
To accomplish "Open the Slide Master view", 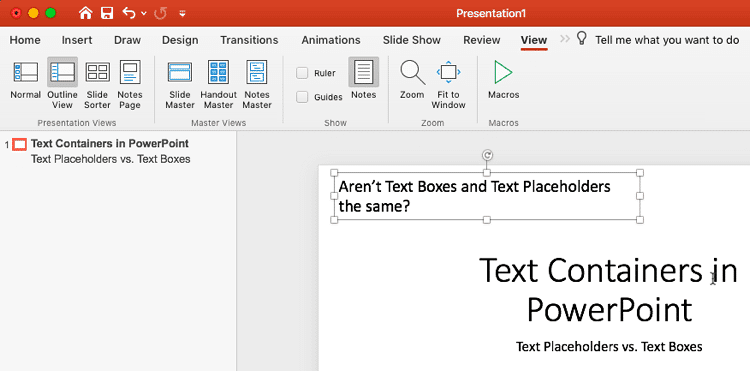I will tap(180, 84).
